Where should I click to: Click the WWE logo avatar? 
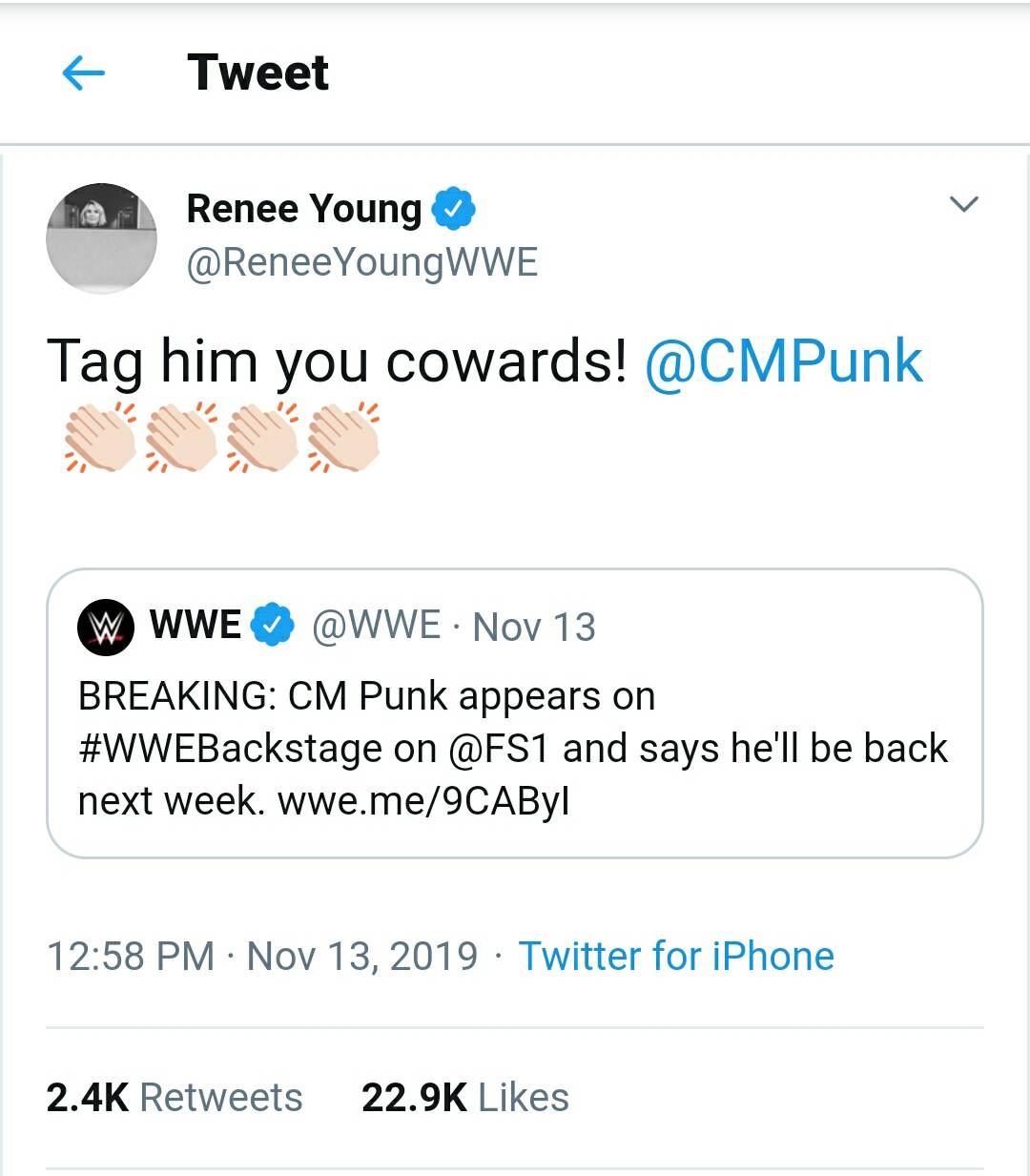click(x=108, y=628)
